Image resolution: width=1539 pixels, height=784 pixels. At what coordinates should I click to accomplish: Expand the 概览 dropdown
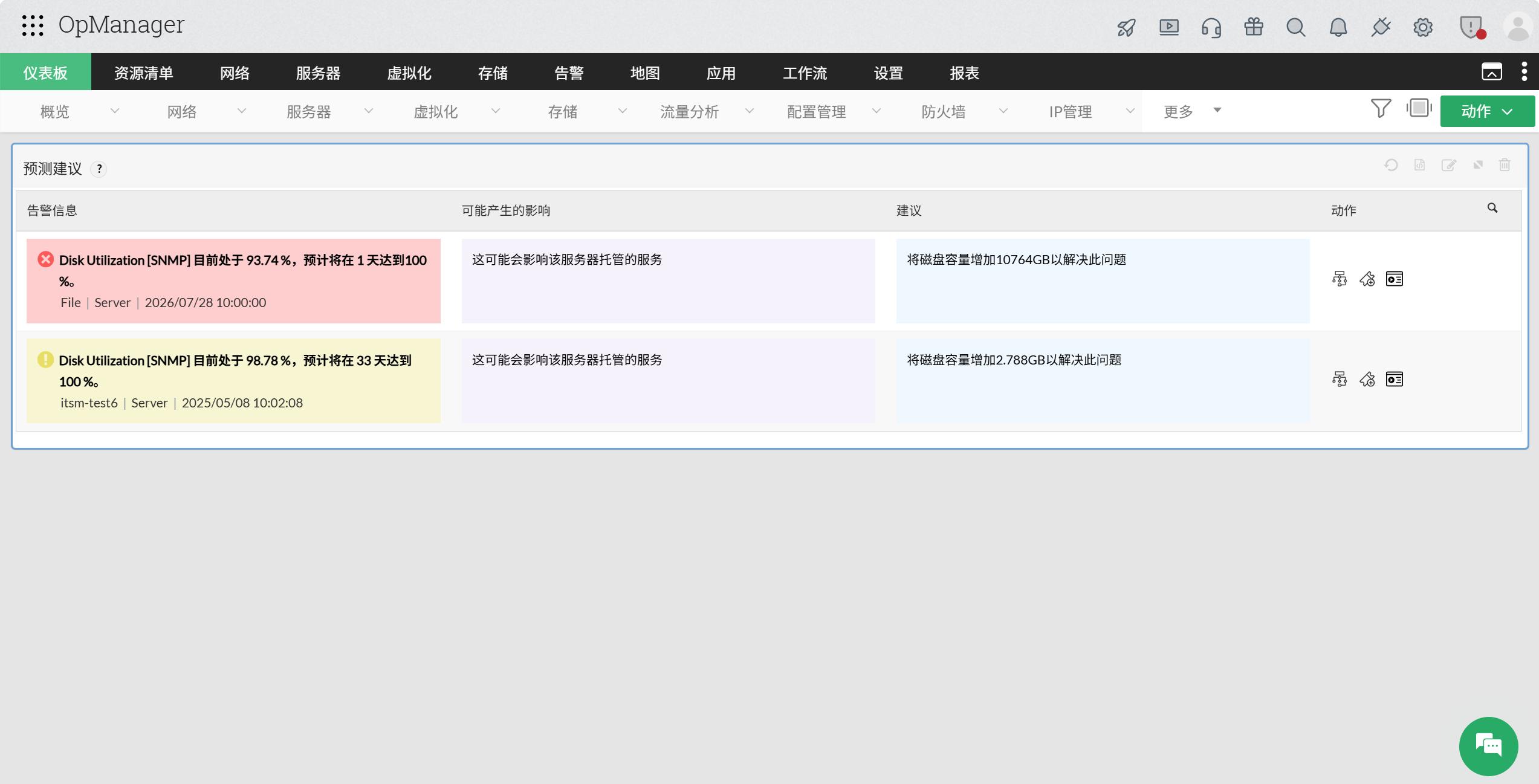[x=115, y=111]
